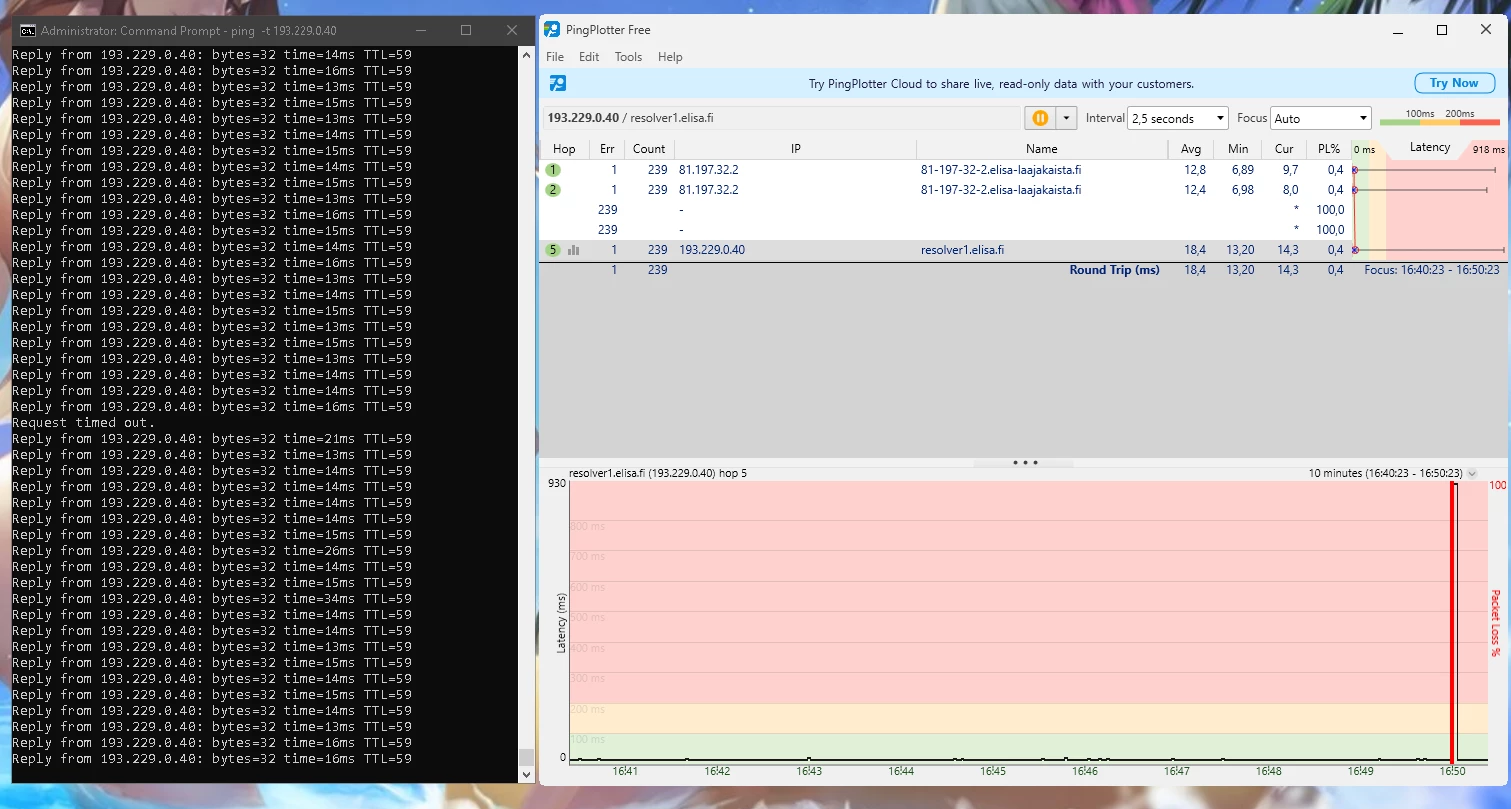The height and width of the screenshot is (809, 1511).
Task: Select the green hop 2 circle icon
Action: (553, 190)
